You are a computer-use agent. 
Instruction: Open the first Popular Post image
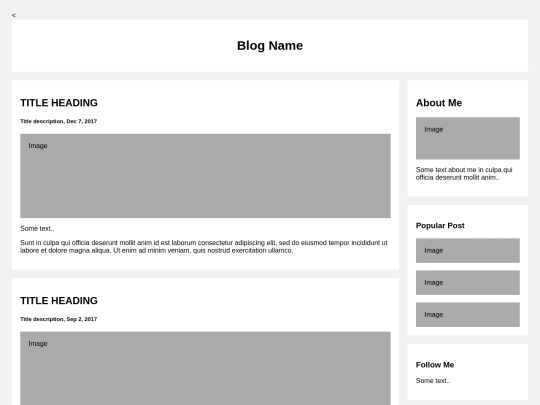pos(468,250)
